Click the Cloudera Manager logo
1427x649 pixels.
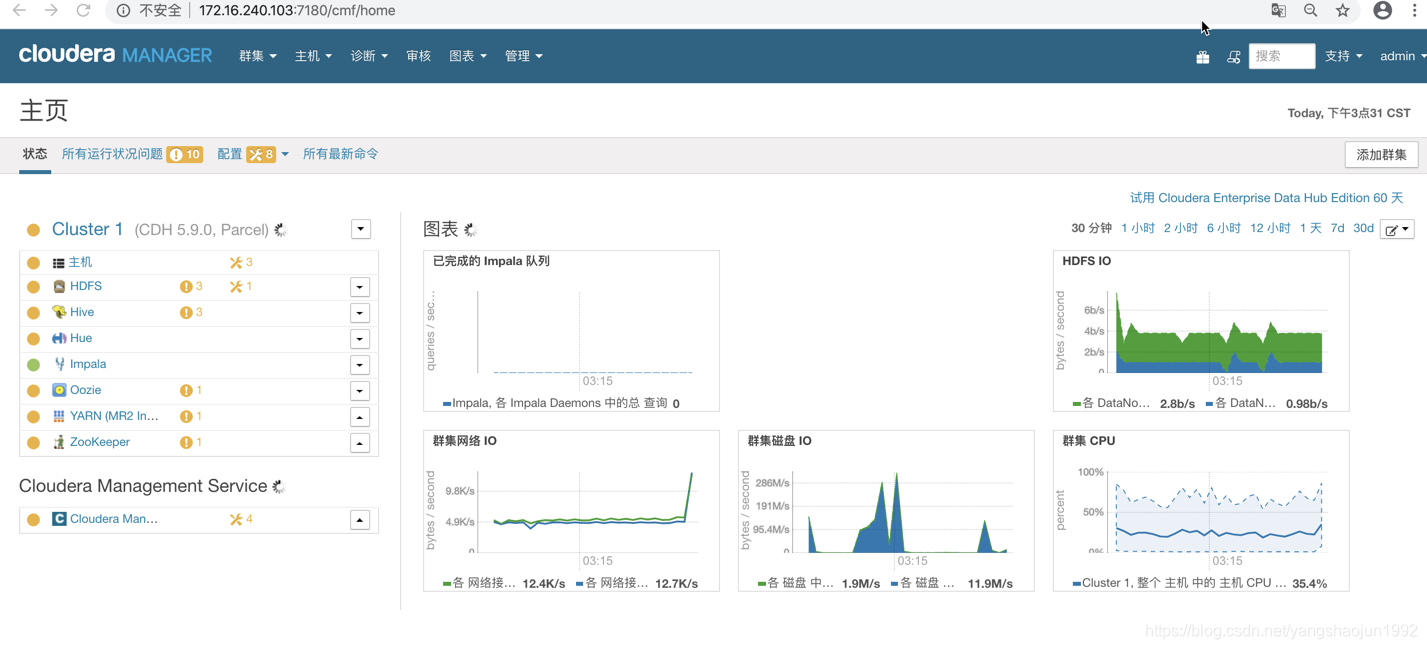click(115, 55)
